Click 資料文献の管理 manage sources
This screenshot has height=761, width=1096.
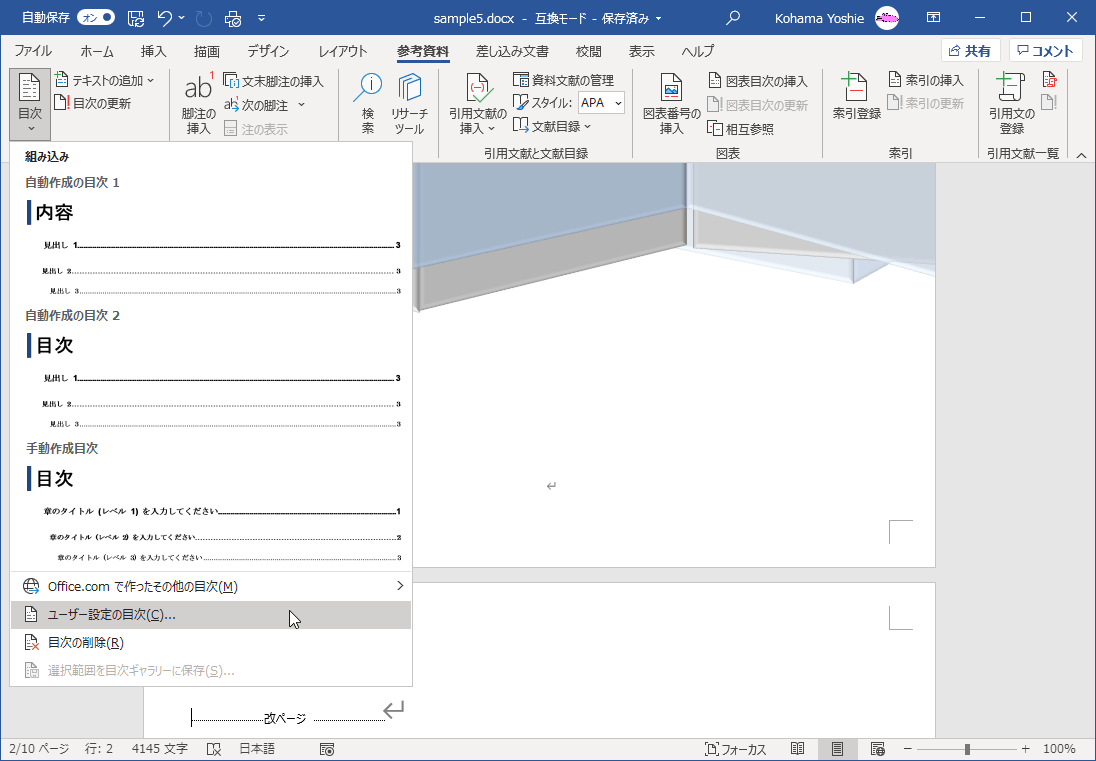click(563, 80)
